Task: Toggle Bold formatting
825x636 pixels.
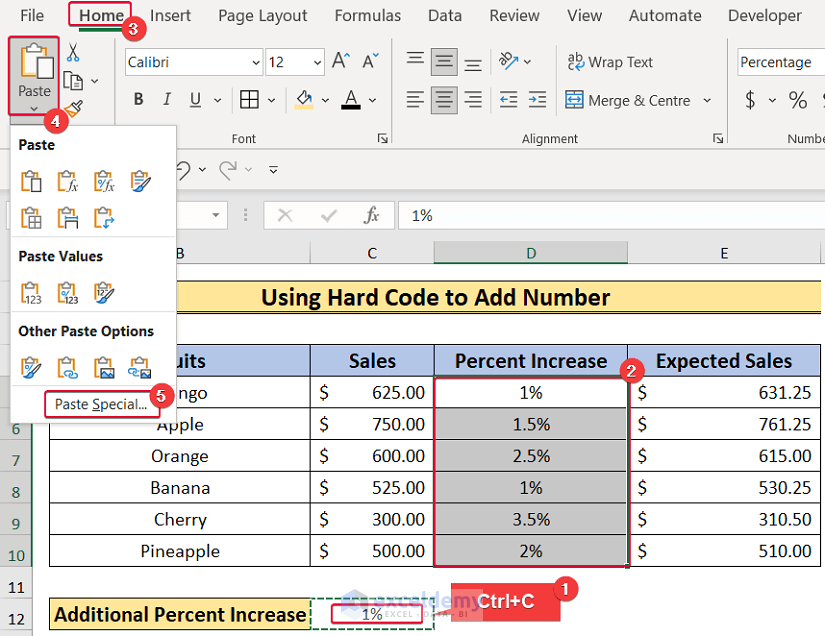Action: pos(138,99)
